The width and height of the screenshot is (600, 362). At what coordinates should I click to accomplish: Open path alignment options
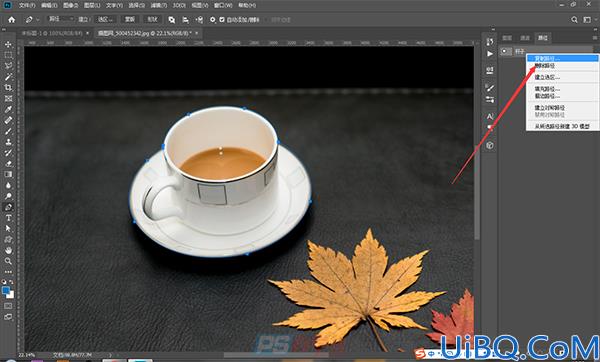pyautogui.click(x=186, y=20)
